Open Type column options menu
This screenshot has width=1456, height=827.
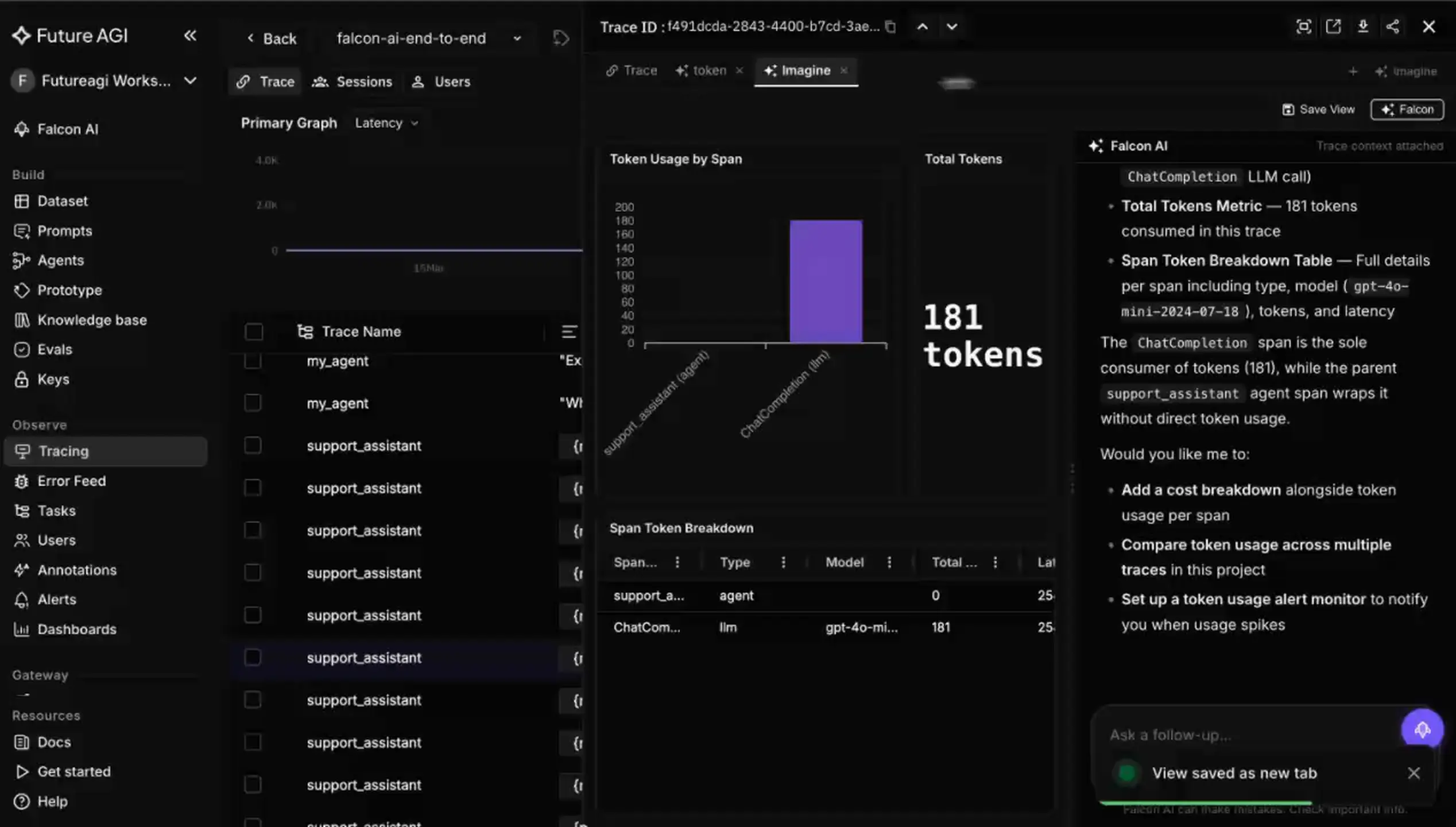point(784,562)
